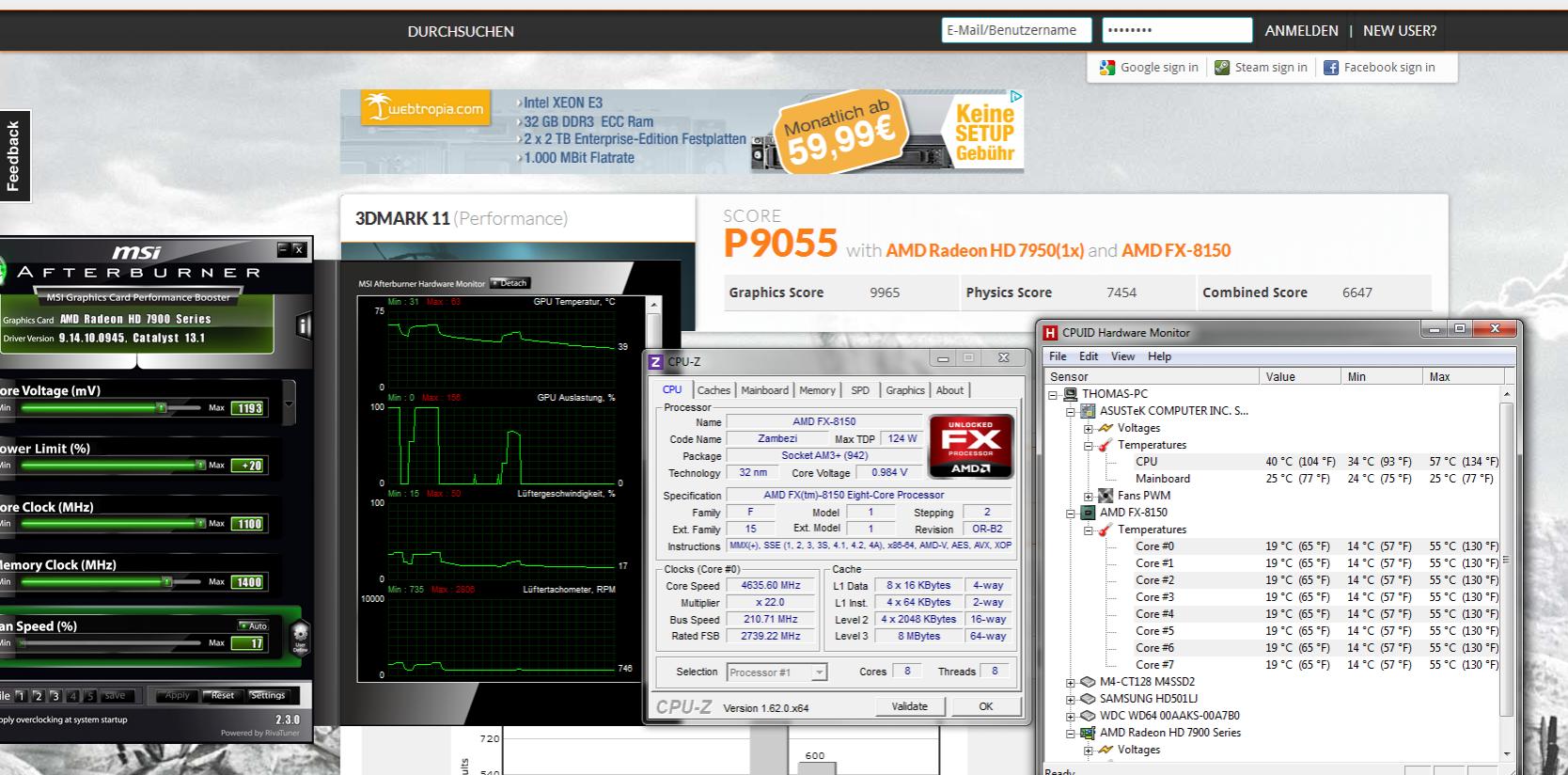
Task: Switch to the CPU-Z SPD tab
Action: coord(860,390)
